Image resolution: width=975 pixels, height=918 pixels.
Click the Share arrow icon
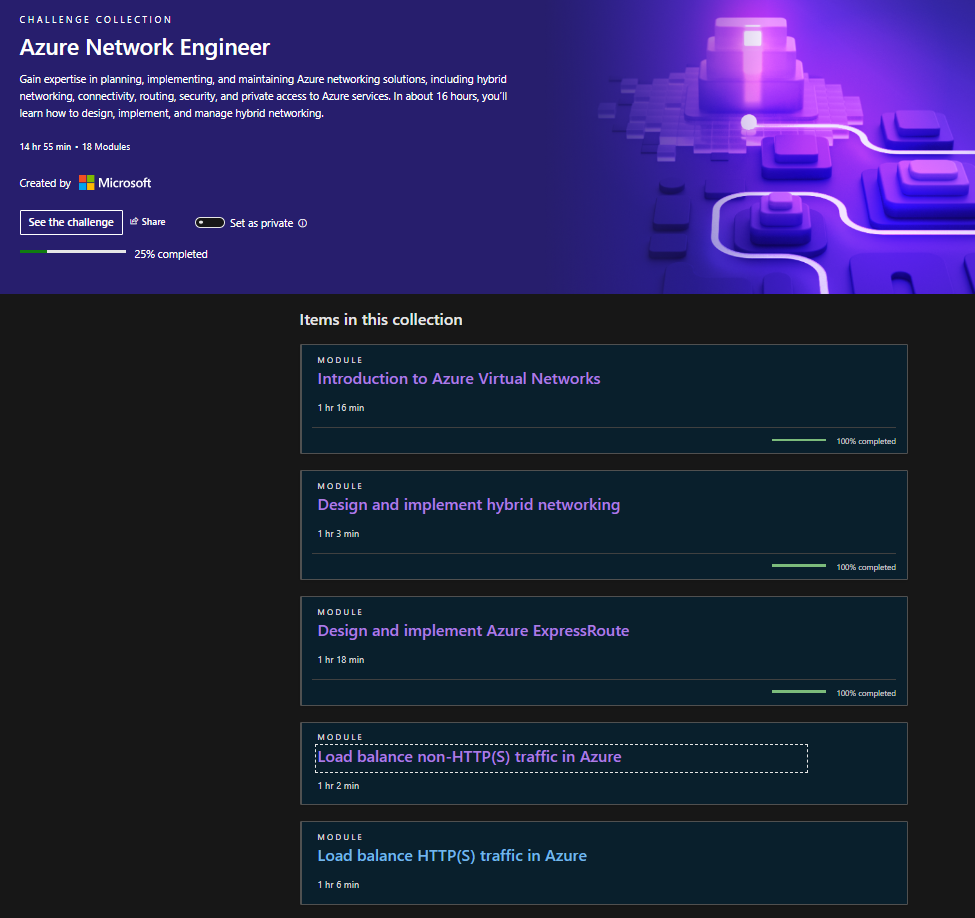point(134,221)
